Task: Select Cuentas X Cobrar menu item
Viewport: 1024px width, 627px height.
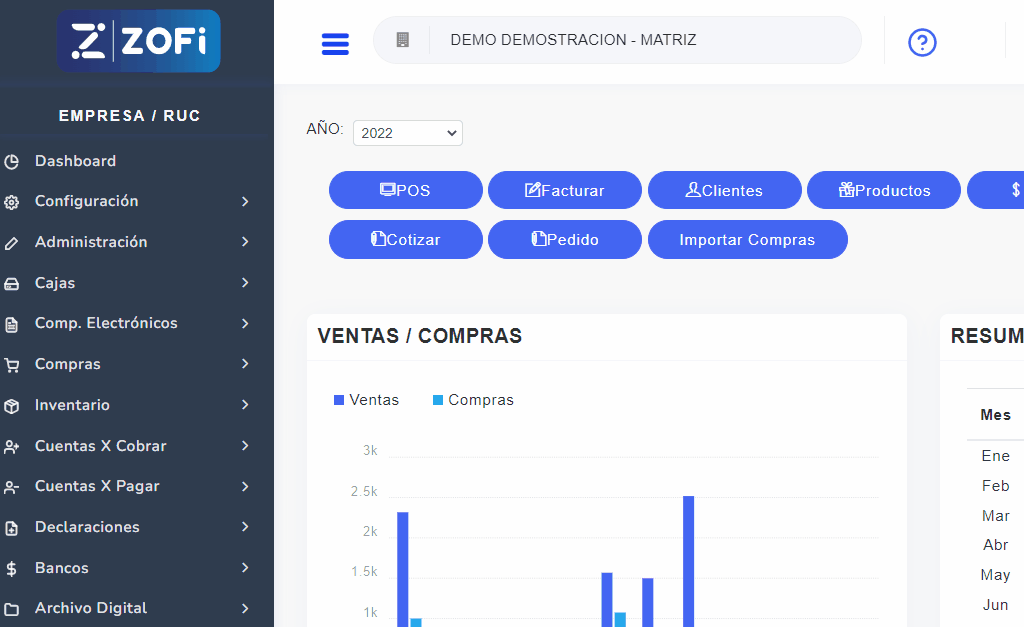Action: [100, 446]
